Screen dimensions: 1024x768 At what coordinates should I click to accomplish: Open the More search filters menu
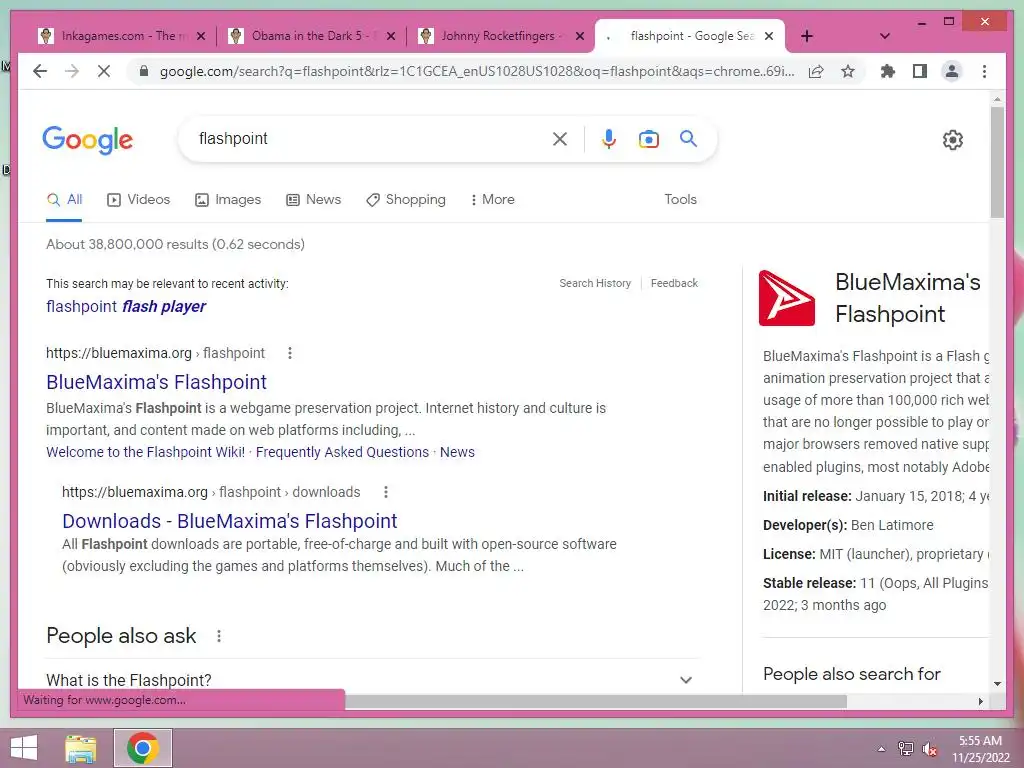point(492,199)
